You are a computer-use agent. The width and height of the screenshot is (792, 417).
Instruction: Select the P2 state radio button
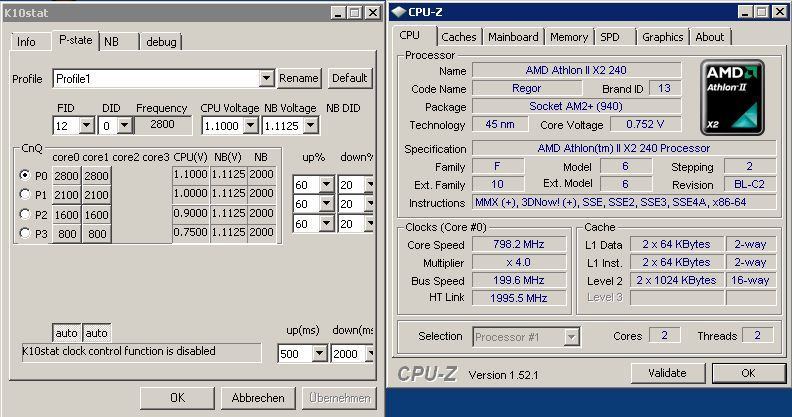point(24,214)
